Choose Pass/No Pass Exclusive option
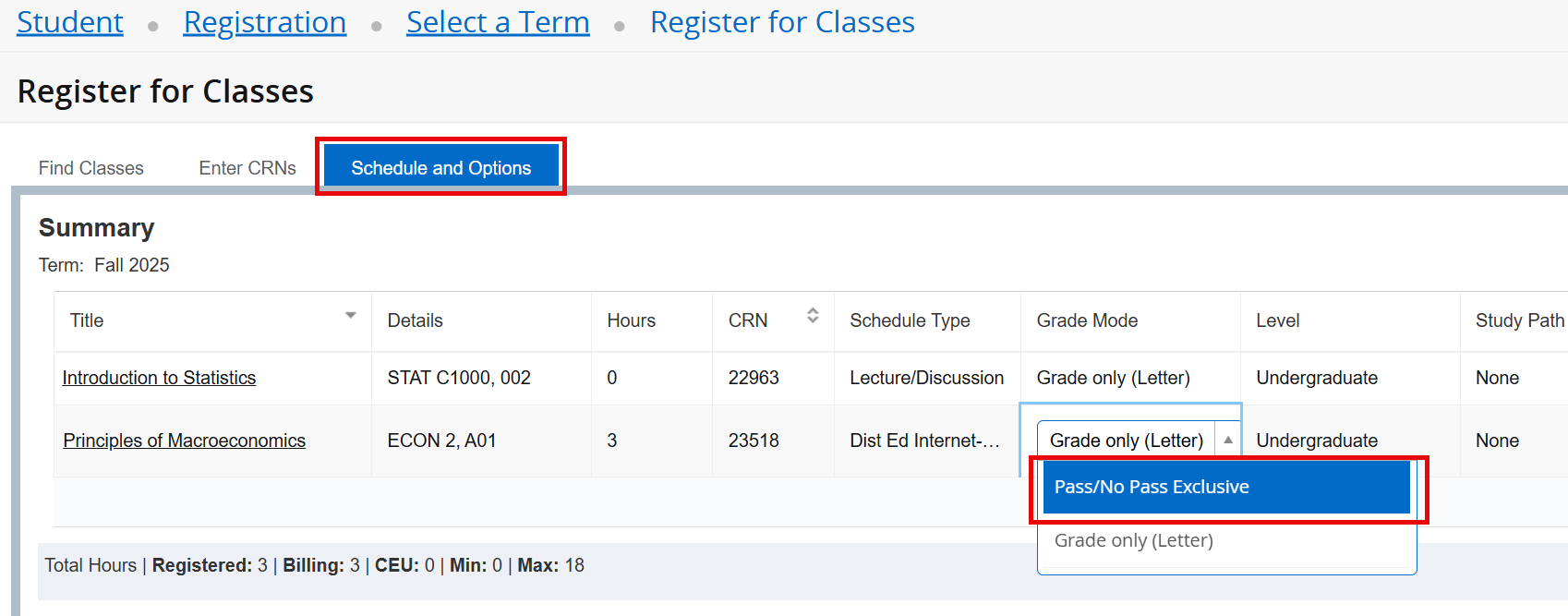This screenshot has width=1568, height=616. coord(1226,487)
